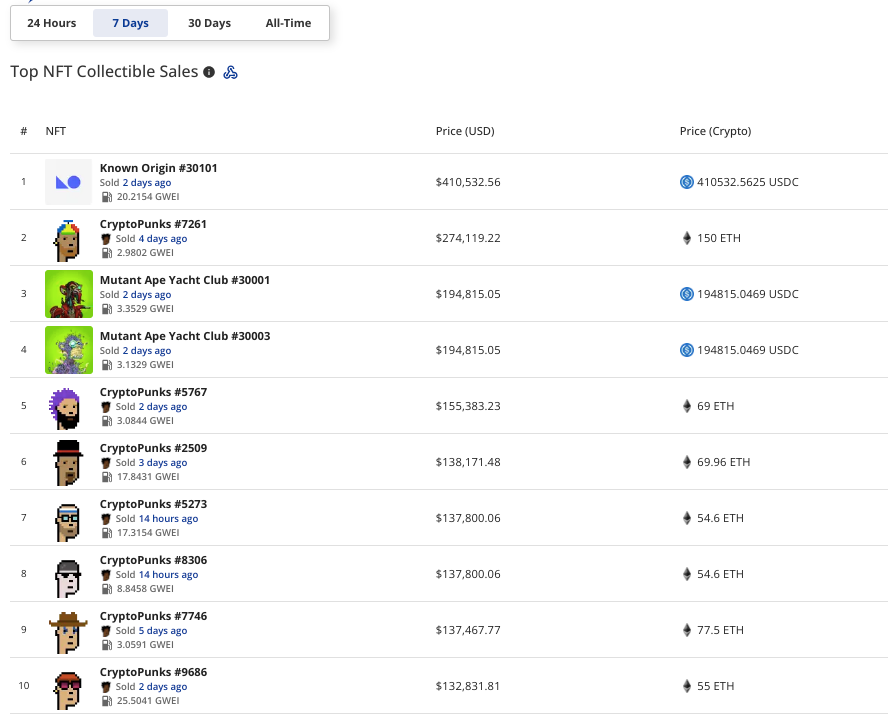This screenshot has height=715, width=888.
Task: Click gas pump icon beside 25.5041 GWEI
Action: [x=106, y=701]
